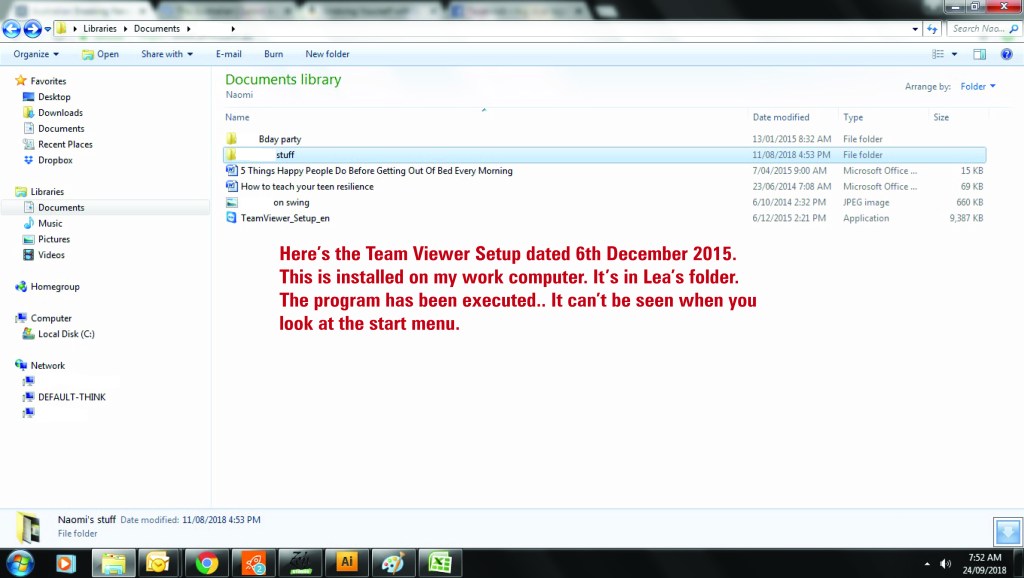Screen dimensions: 1024x578
Task: Click the volume speaker tray icon
Action: [945, 564]
